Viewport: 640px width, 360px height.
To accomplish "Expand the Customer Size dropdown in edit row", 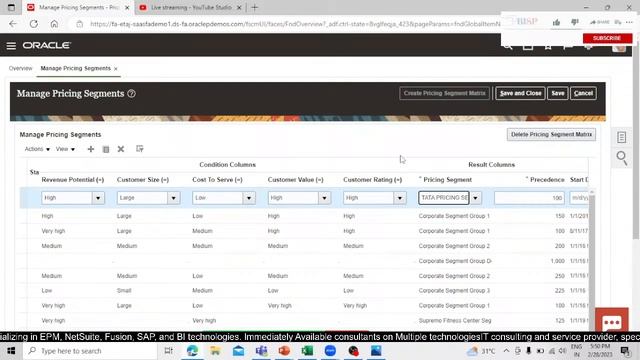I will click(173, 198).
